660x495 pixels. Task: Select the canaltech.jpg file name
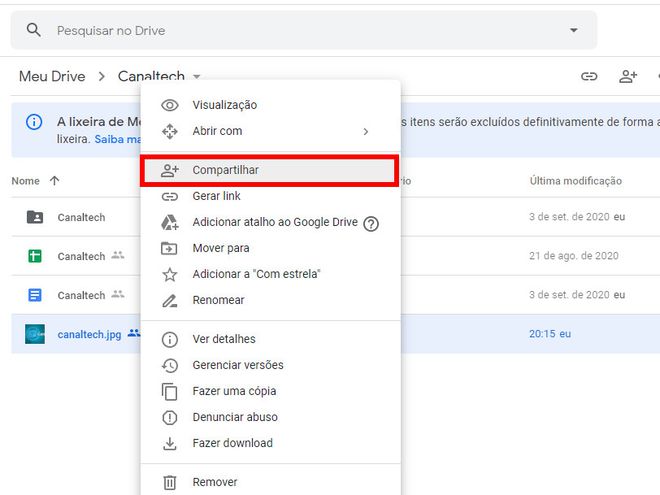(x=89, y=334)
